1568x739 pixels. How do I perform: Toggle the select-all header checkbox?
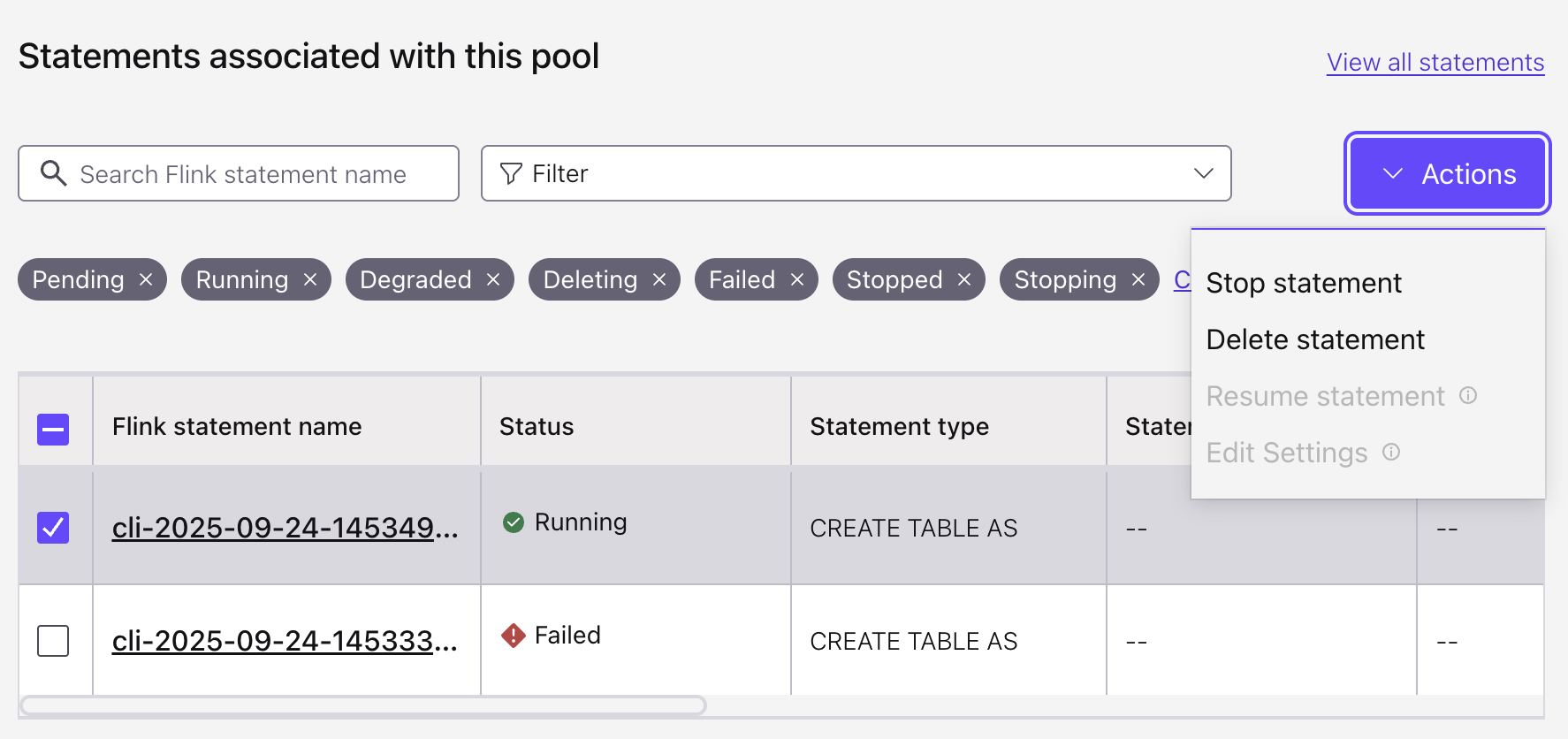[x=53, y=430]
